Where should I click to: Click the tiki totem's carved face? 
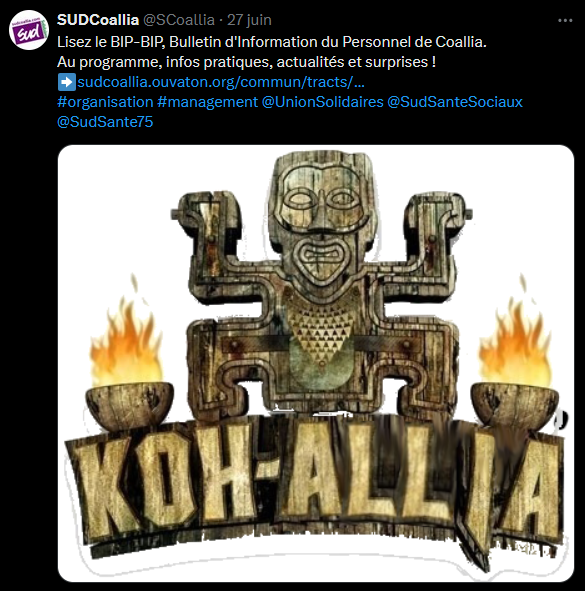pyautogui.click(x=321, y=220)
